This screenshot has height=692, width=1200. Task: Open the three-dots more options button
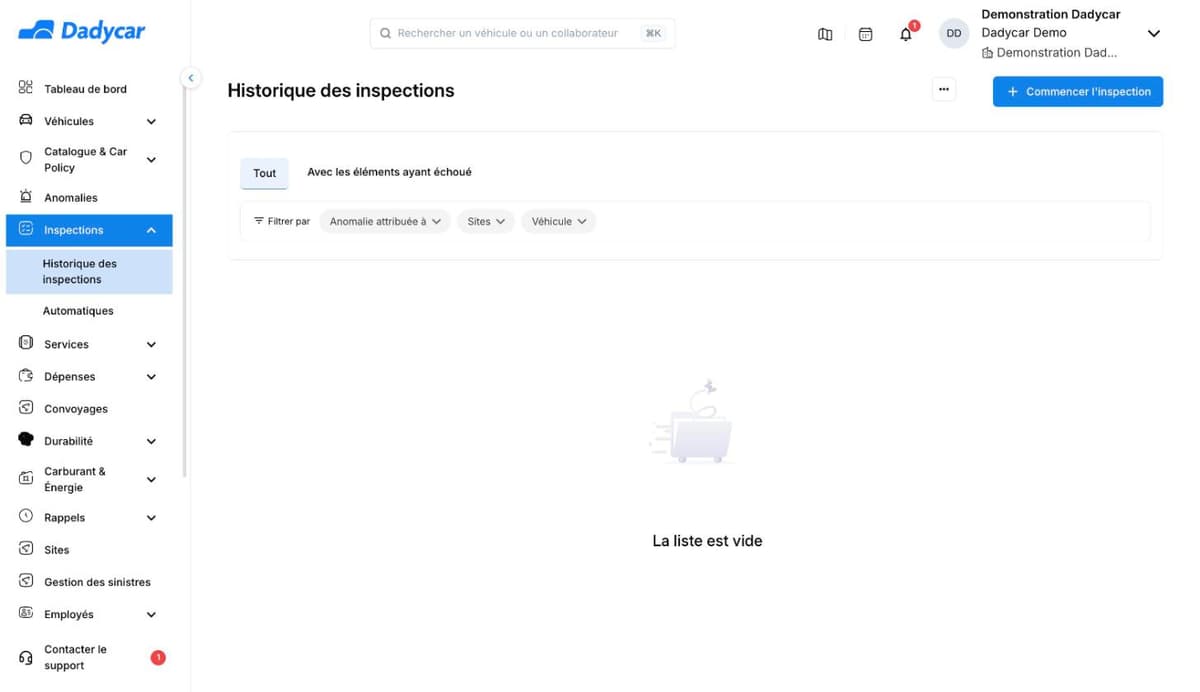click(x=943, y=90)
